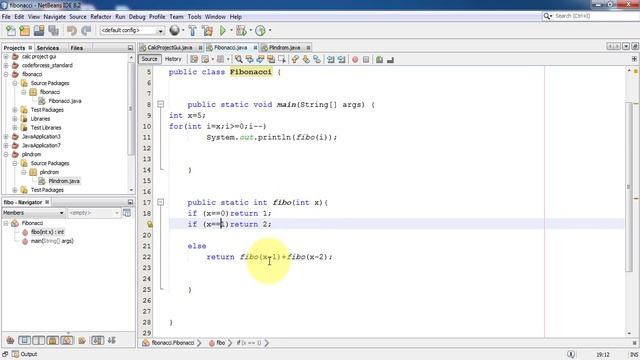
Task: Switch to the Services tab
Action: tap(48, 48)
